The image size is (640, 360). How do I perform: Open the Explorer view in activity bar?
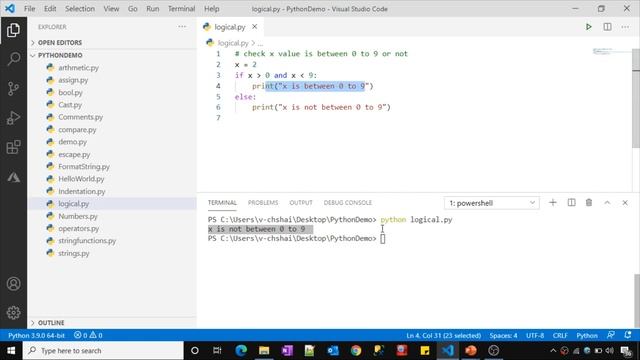coord(13,30)
